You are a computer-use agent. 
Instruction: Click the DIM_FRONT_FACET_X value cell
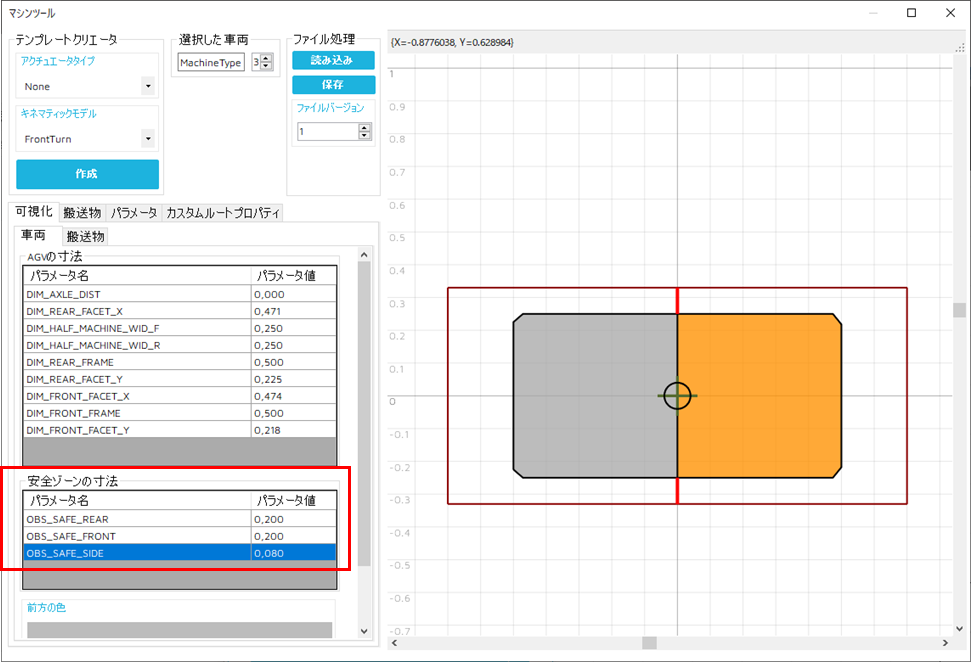[x=294, y=396]
